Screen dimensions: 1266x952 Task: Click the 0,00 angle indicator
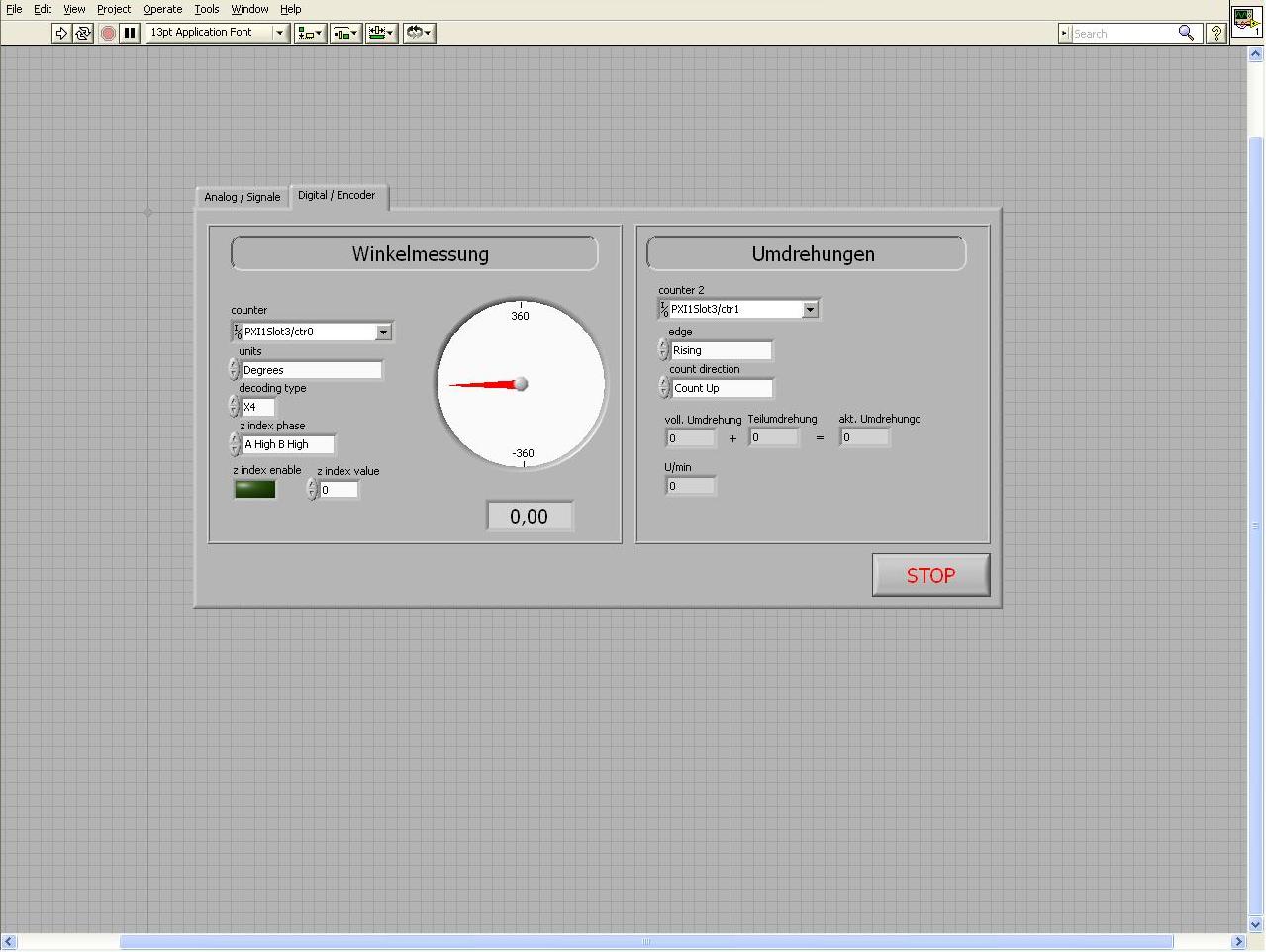530,516
